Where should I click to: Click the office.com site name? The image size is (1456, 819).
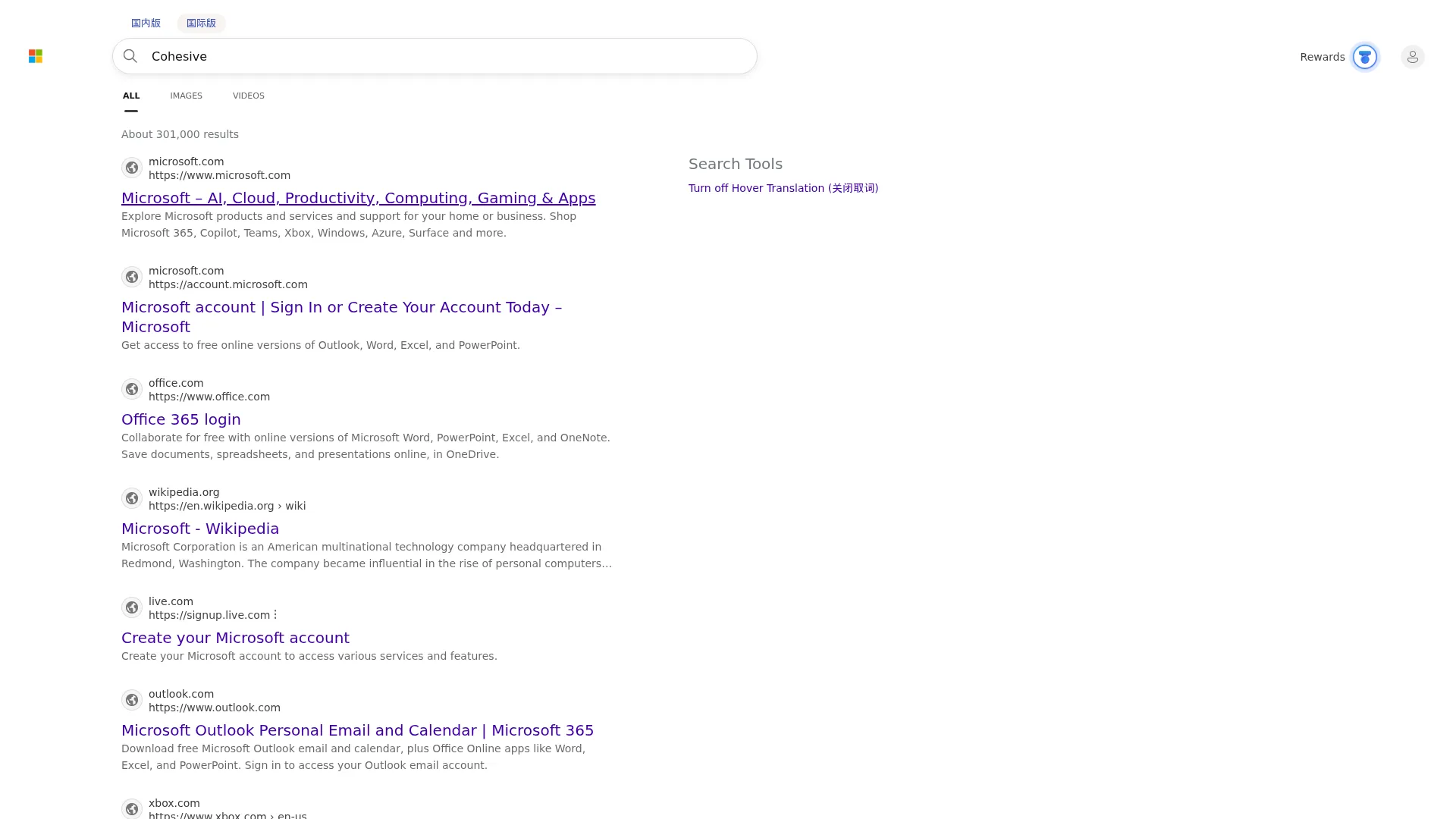click(x=176, y=383)
